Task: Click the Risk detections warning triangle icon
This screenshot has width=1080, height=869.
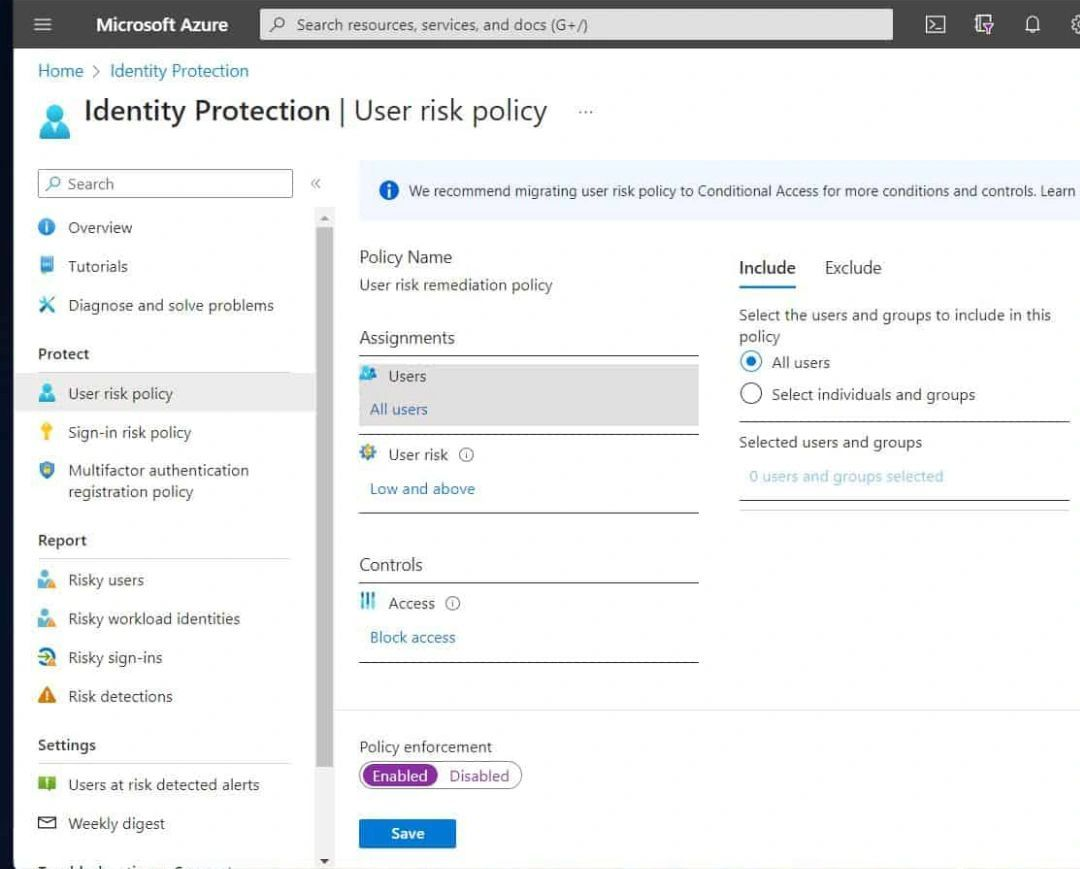Action: 46,695
